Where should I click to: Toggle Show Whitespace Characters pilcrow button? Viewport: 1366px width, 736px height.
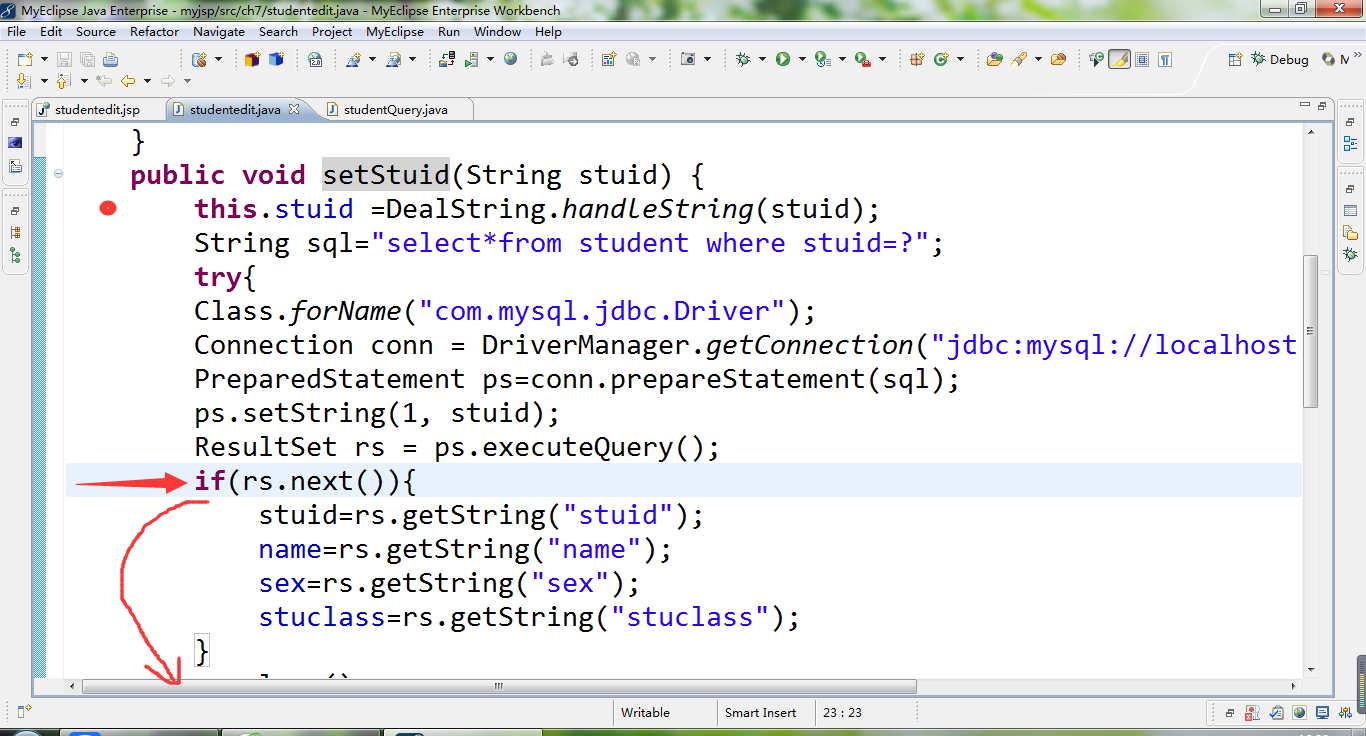(x=1164, y=59)
